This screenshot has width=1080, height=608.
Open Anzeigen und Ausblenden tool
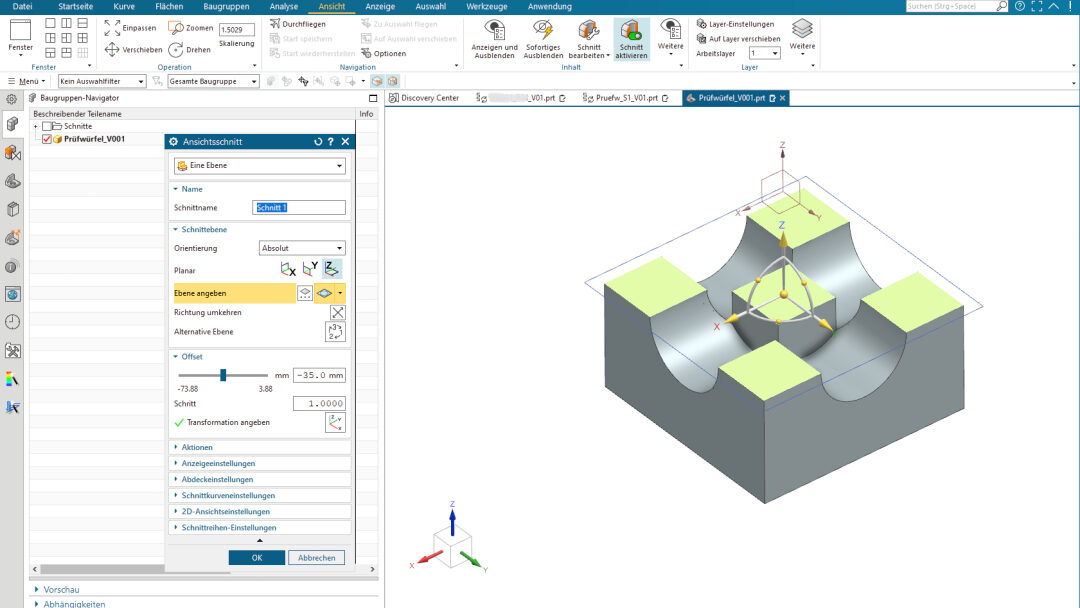(x=494, y=38)
